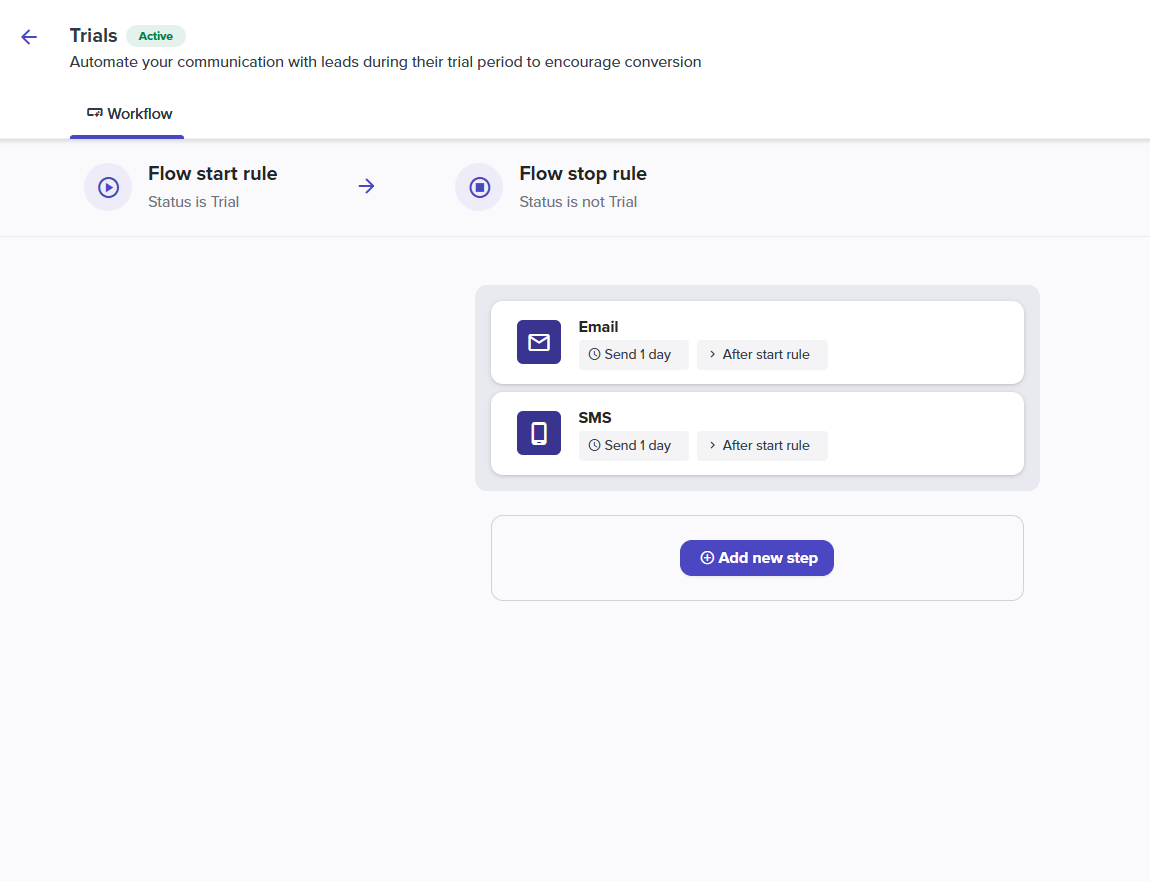Open the Email step card title

(x=598, y=327)
